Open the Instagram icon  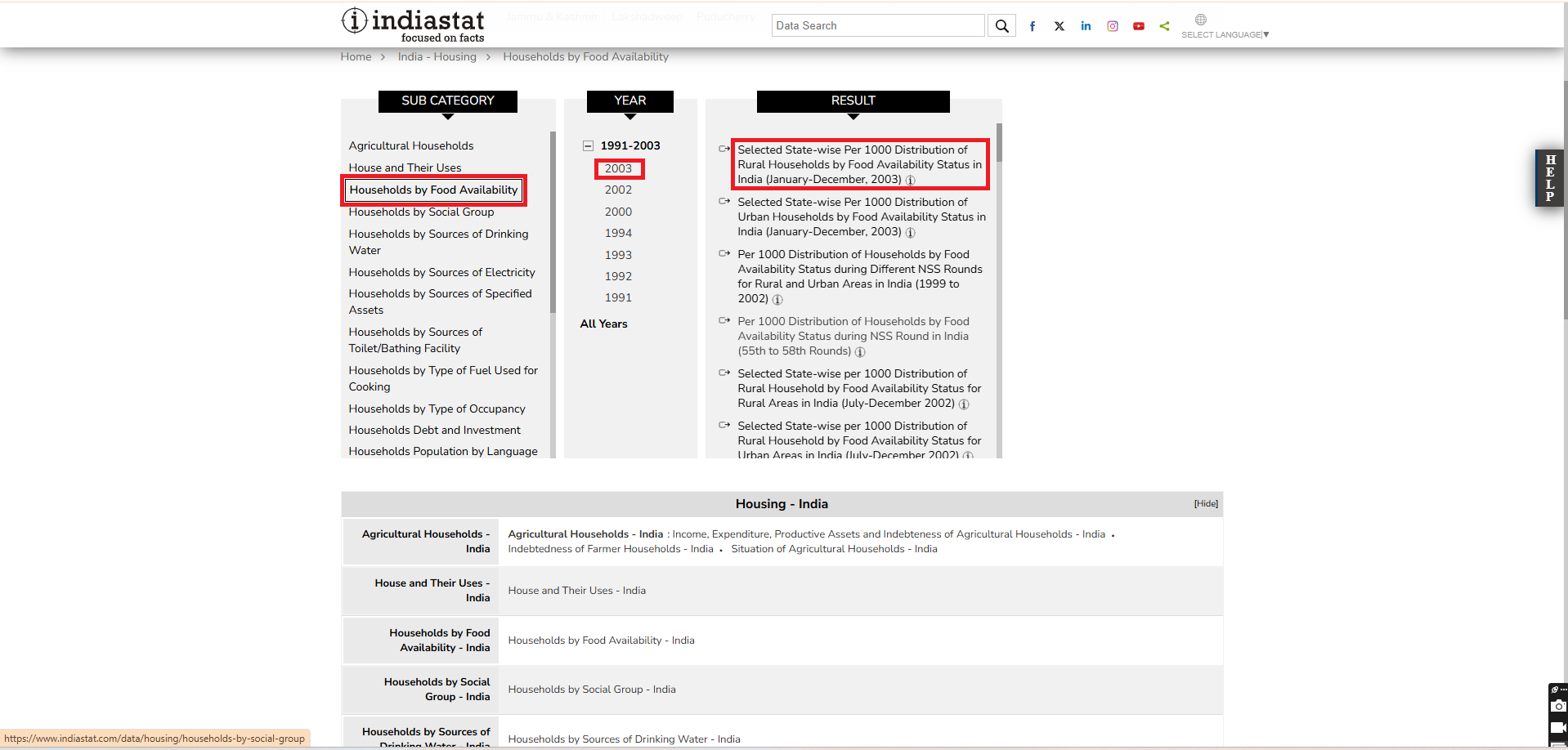[x=1113, y=26]
